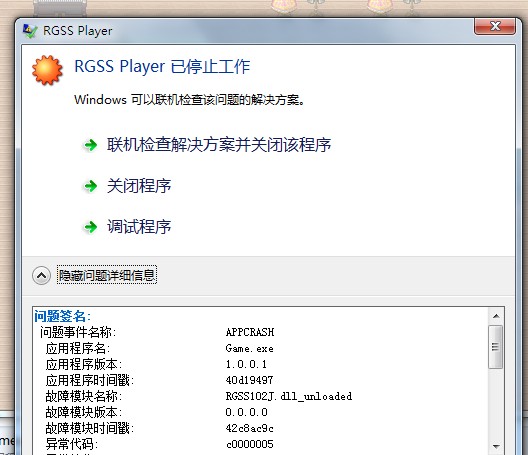Image resolution: width=528 pixels, height=455 pixels.
Task: Click the 应用程序版本 label
Action: pos(84,364)
